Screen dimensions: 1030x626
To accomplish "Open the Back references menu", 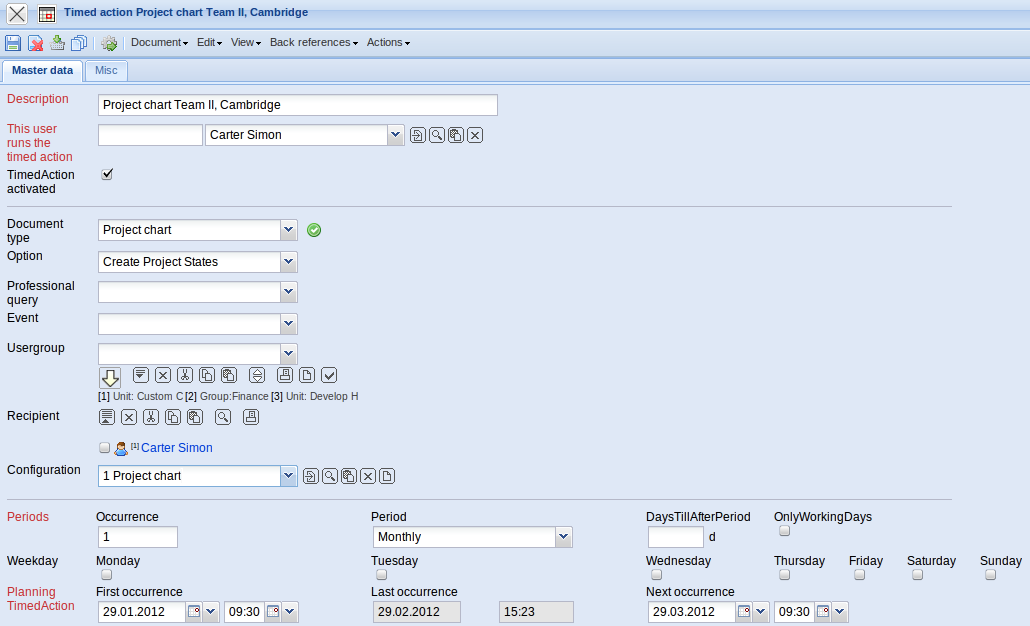I will (x=313, y=43).
